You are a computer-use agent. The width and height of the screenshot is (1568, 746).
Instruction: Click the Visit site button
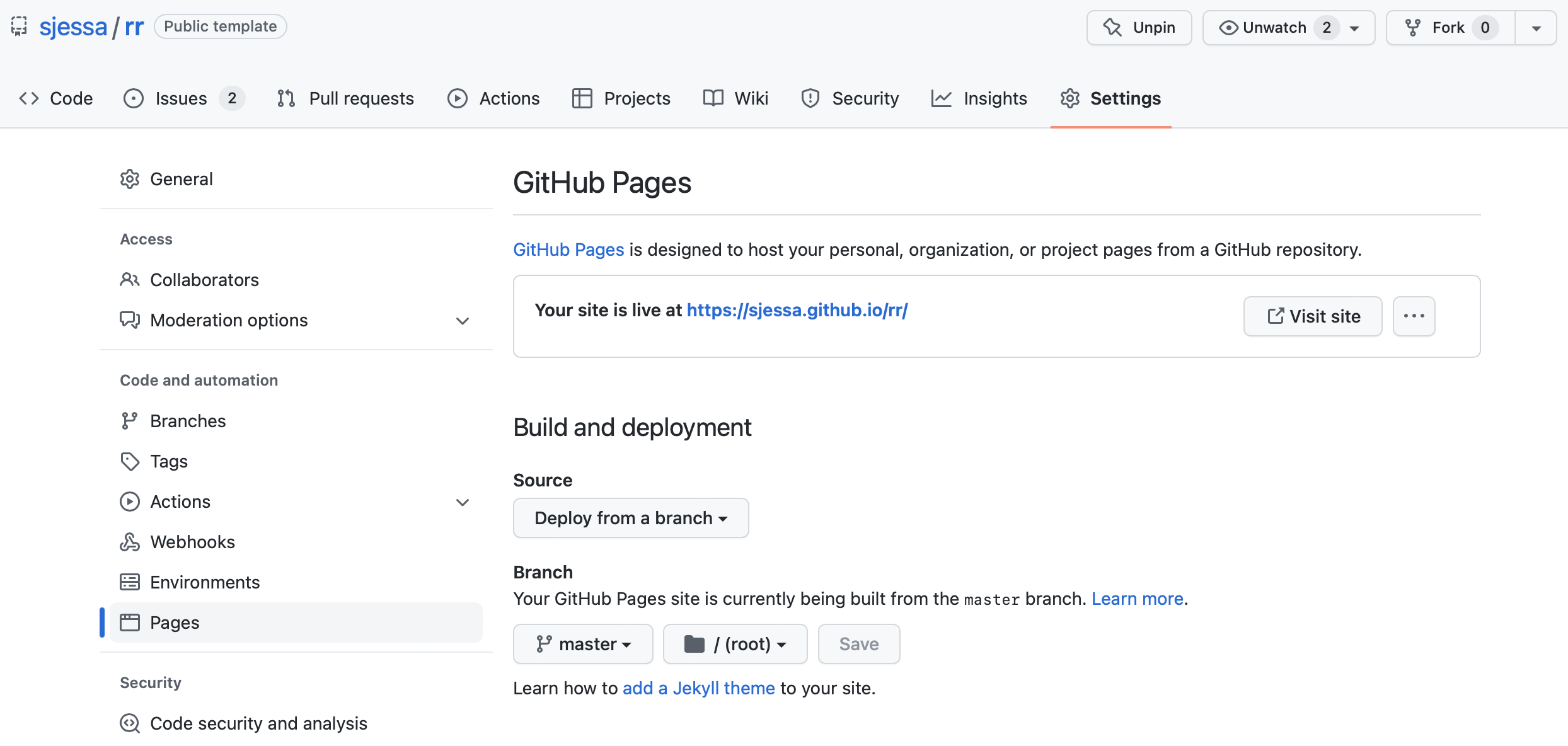click(x=1313, y=316)
